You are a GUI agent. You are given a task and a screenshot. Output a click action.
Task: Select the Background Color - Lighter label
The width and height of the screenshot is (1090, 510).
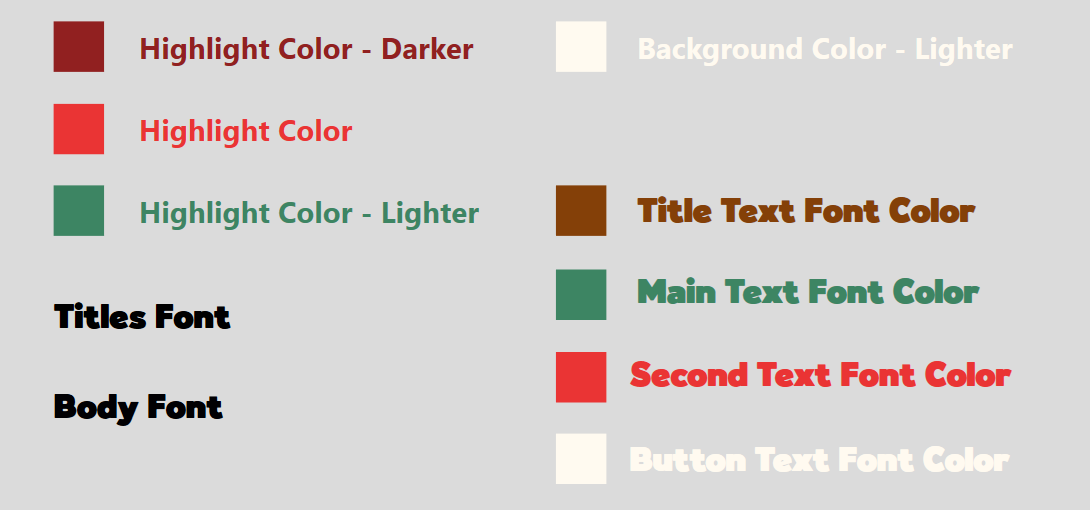click(x=825, y=49)
